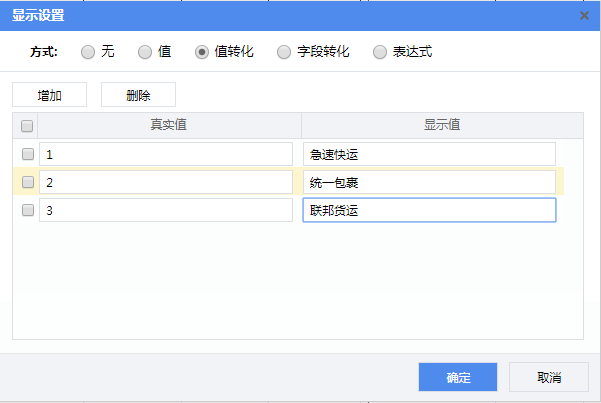Confirm settings with the 确定 button
Image resolution: width=601 pixels, height=403 pixels.
click(x=458, y=377)
